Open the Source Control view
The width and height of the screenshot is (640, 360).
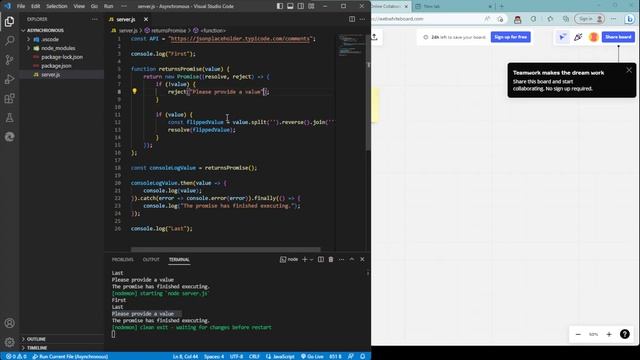(x=9, y=60)
